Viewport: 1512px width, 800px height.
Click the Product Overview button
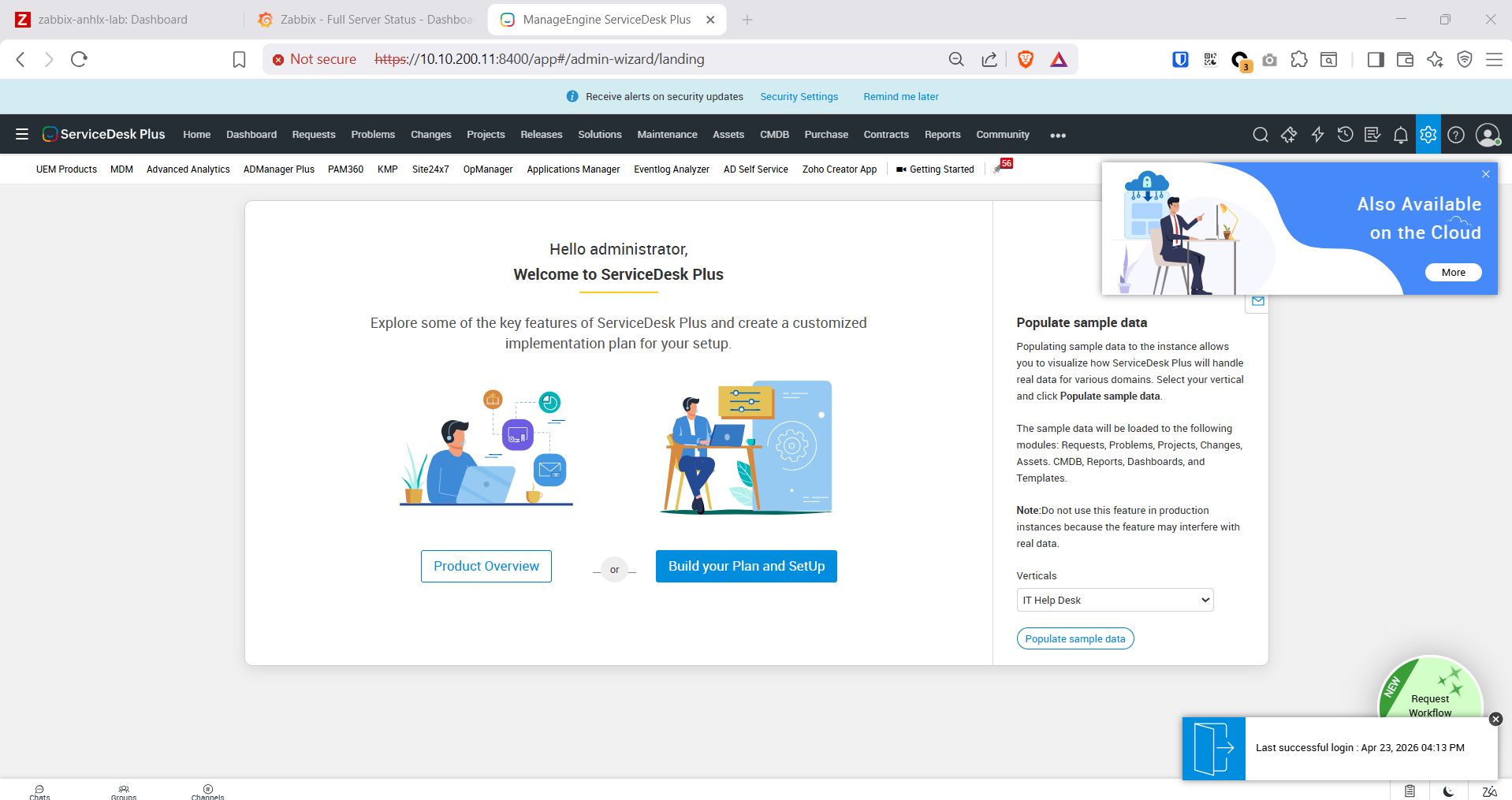pyautogui.click(x=486, y=566)
